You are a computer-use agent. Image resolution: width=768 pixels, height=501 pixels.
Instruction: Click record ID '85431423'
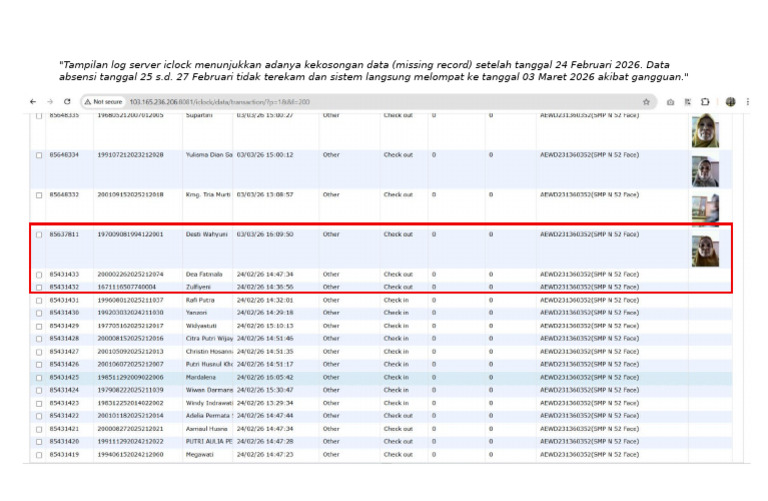(x=64, y=403)
